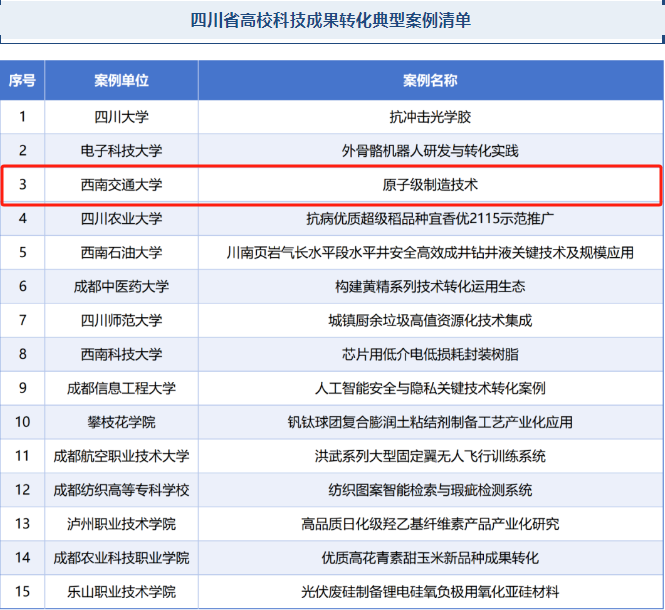The height and width of the screenshot is (610, 665).
Task: Select the 乐山职业技术学院 cell
Action: [121, 592]
